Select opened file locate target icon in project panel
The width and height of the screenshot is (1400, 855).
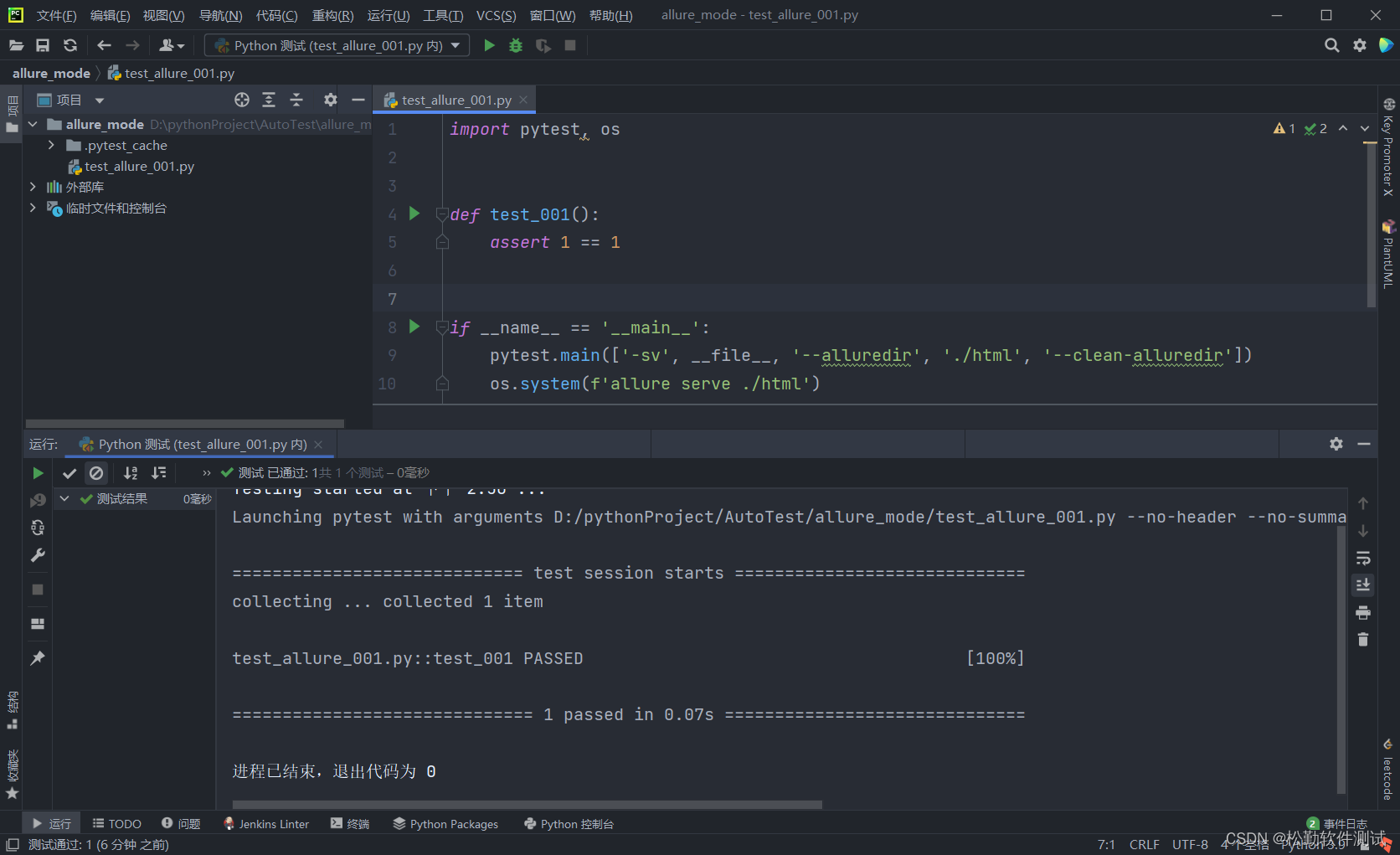point(242,100)
